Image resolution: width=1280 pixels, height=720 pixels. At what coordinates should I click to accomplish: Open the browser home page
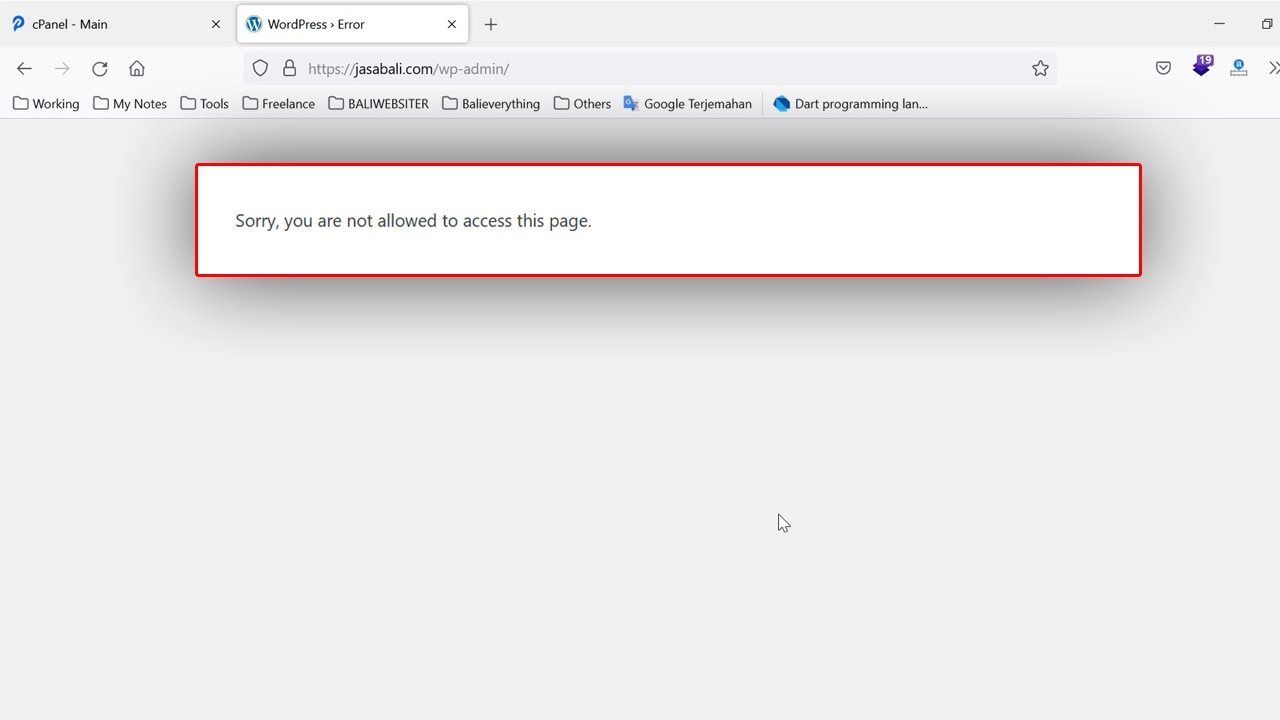point(137,68)
